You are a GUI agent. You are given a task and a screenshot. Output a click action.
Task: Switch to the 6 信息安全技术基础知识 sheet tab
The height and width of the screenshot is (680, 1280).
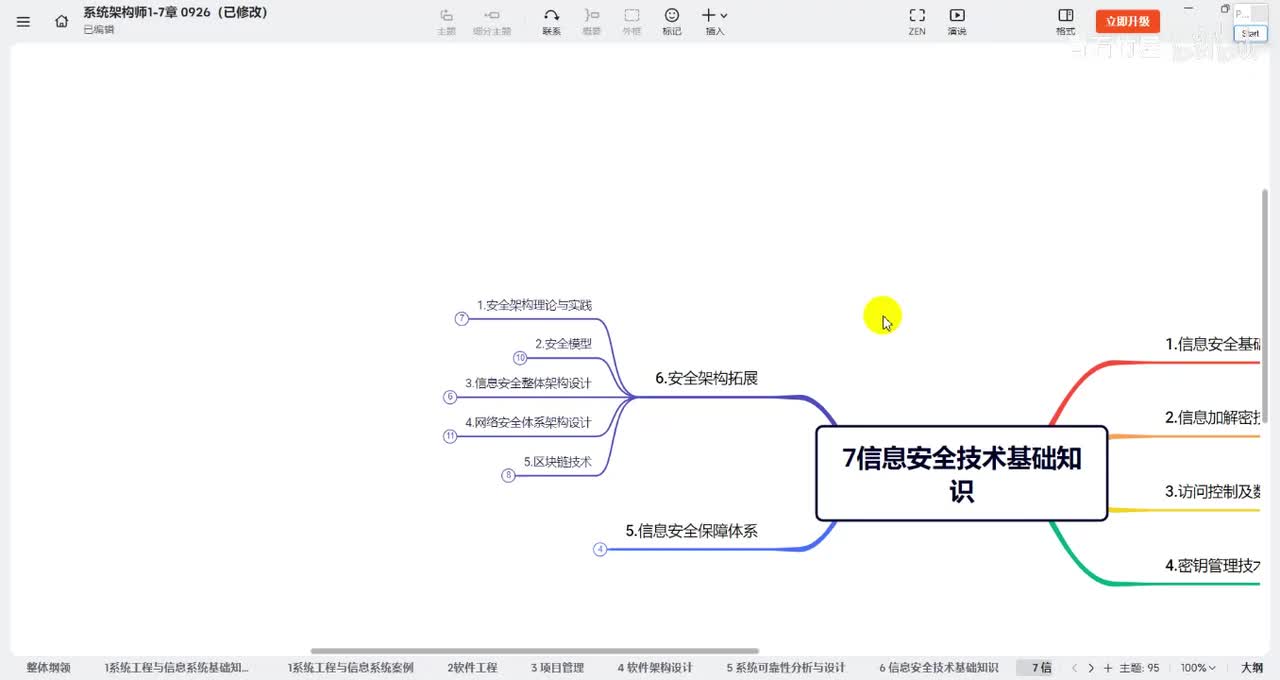point(939,668)
